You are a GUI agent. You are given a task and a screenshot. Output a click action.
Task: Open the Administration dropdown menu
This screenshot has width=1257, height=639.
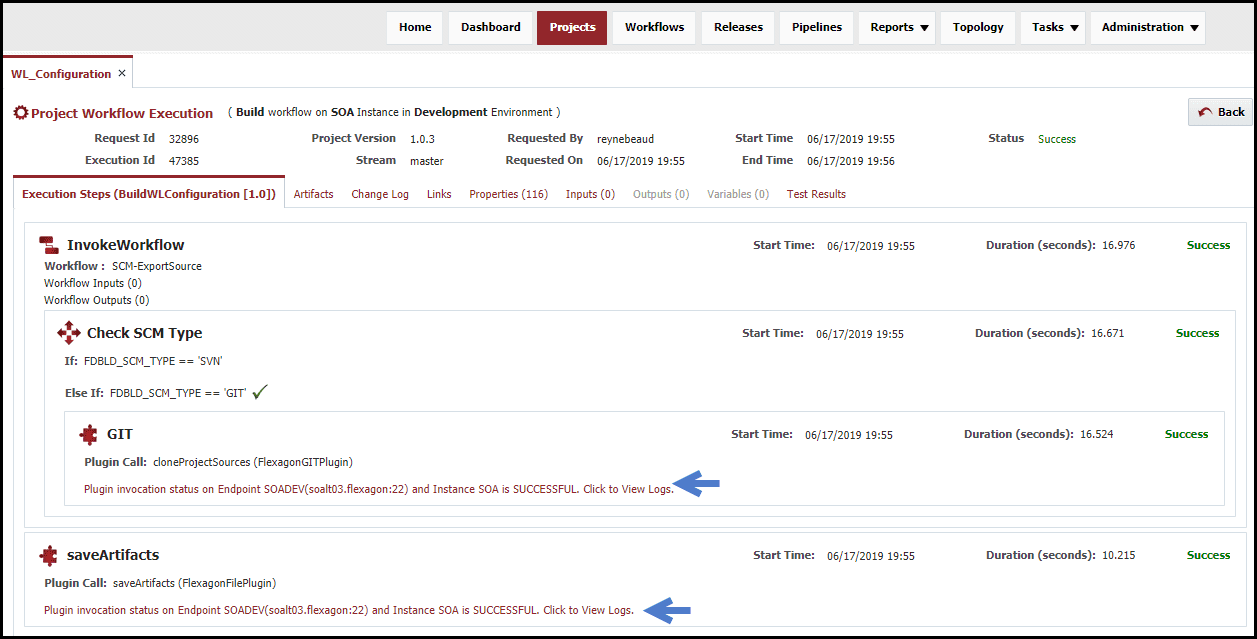pyautogui.click(x=1148, y=27)
